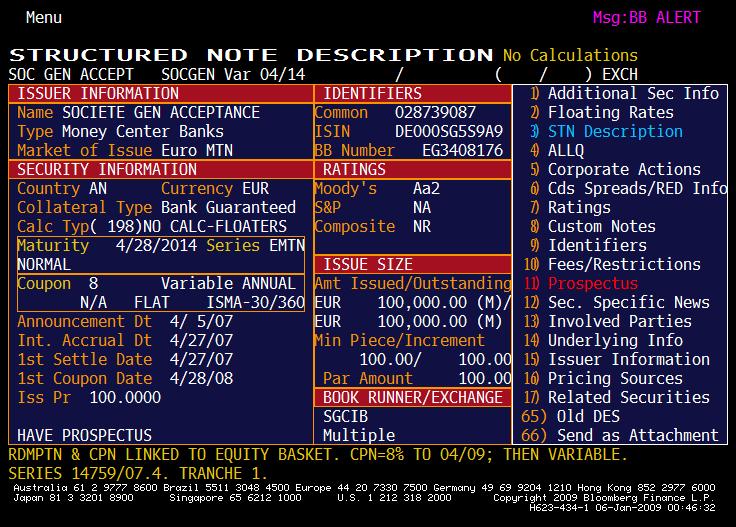Image resolution: width=736 pixels, height=527 pixels.
Task: Choose Send as Attachment option
Action: click(x=620, y=435)
